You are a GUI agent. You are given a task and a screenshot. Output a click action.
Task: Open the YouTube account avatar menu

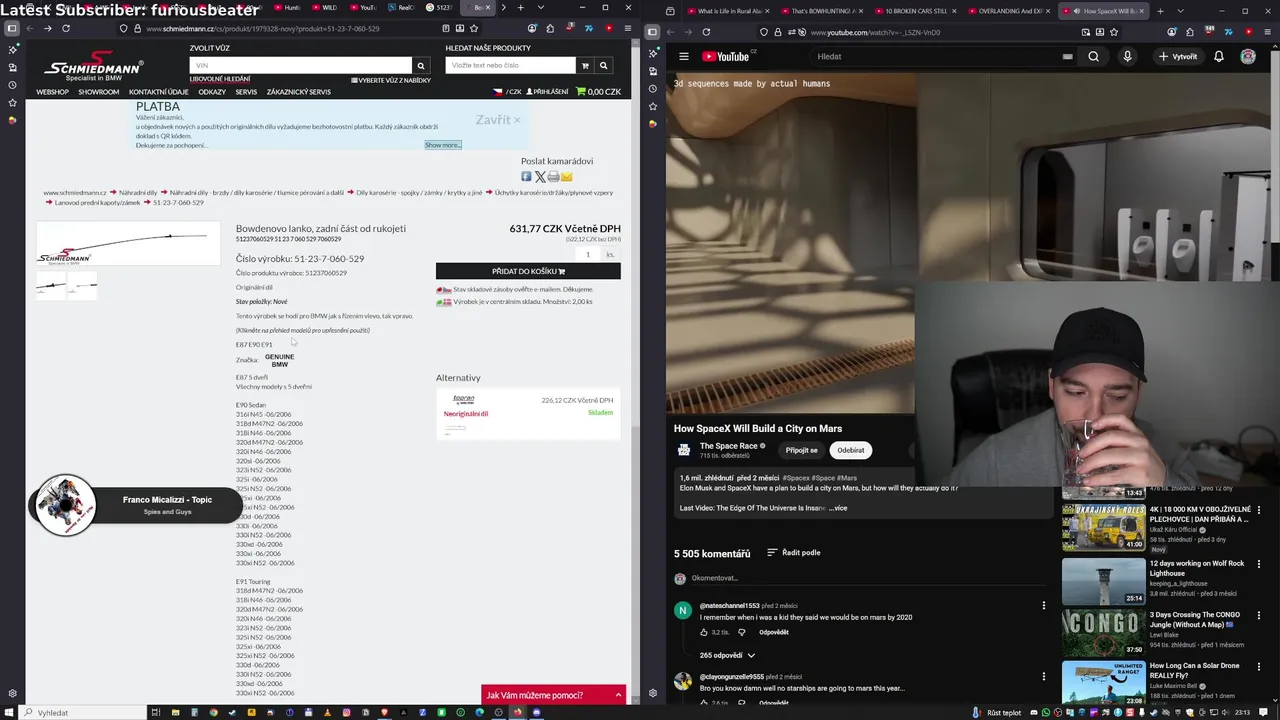coord(1248,57)
